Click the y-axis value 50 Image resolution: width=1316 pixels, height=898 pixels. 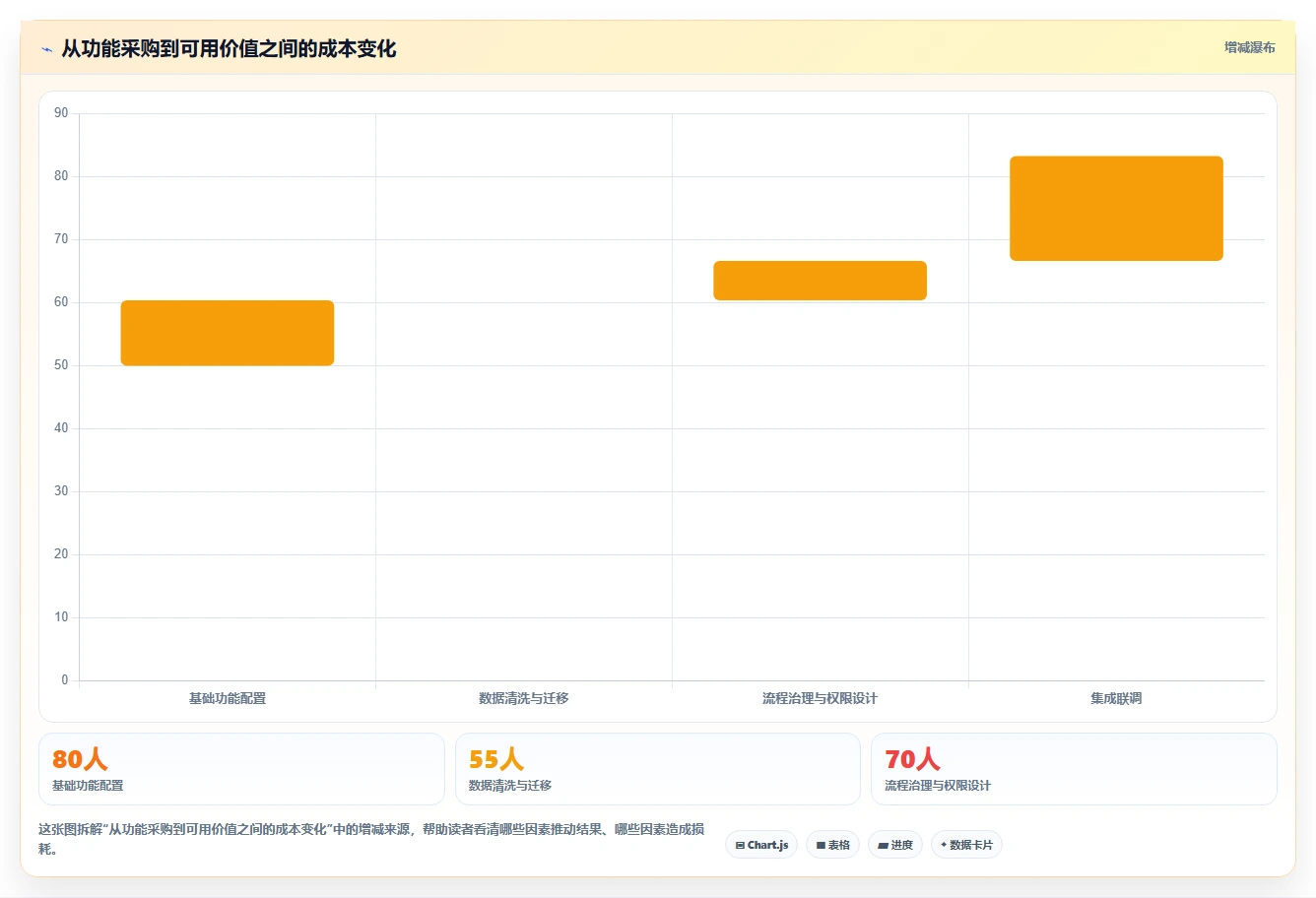click(x=61, y=365)
